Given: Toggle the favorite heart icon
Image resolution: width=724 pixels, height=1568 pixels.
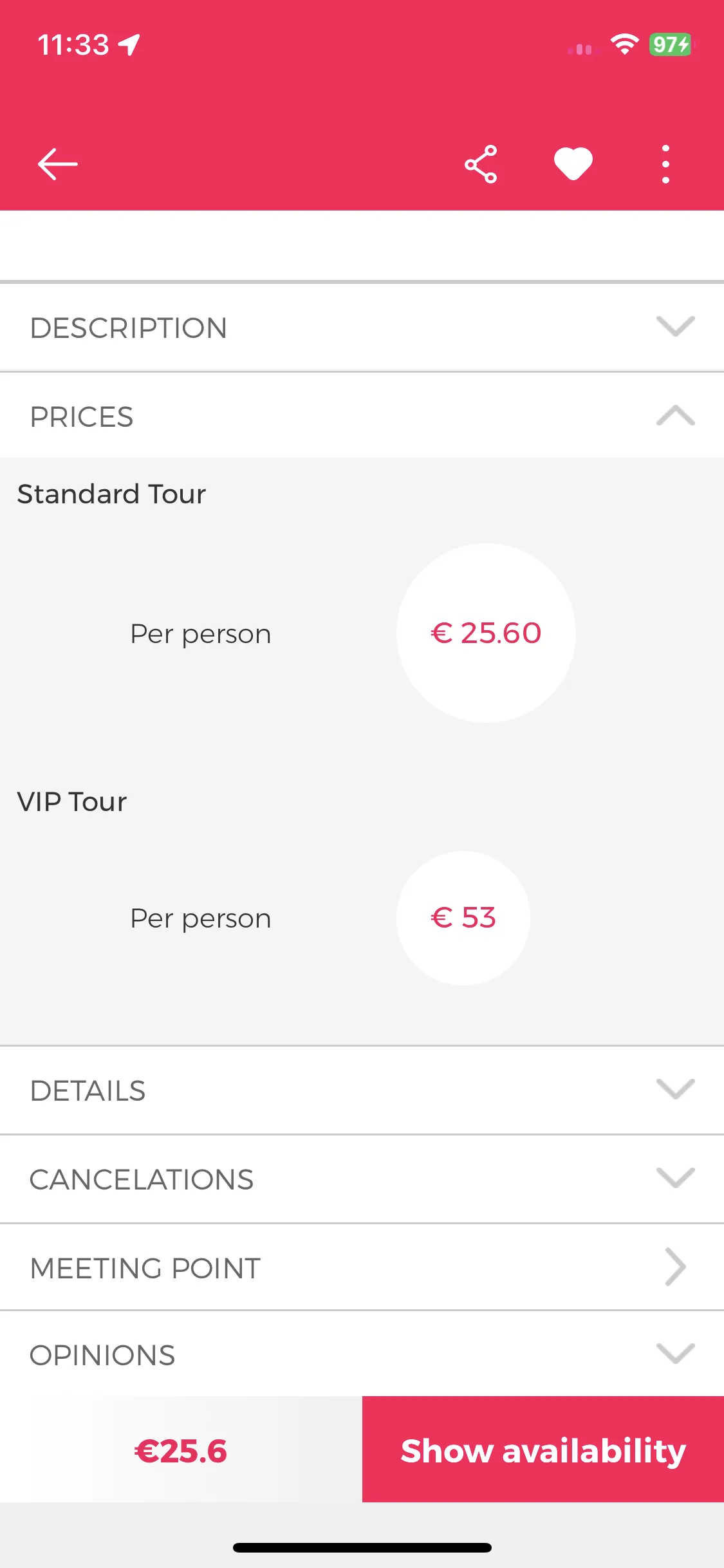Looking at the screenshot, I should tap(573, 164).
